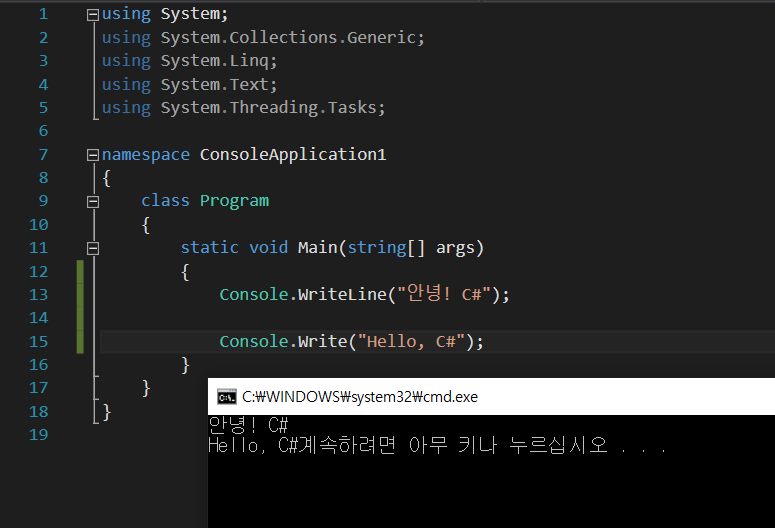This screenshot has width=775, height=528.
Task: Click the Main method name
Action: tap(317, 248)
